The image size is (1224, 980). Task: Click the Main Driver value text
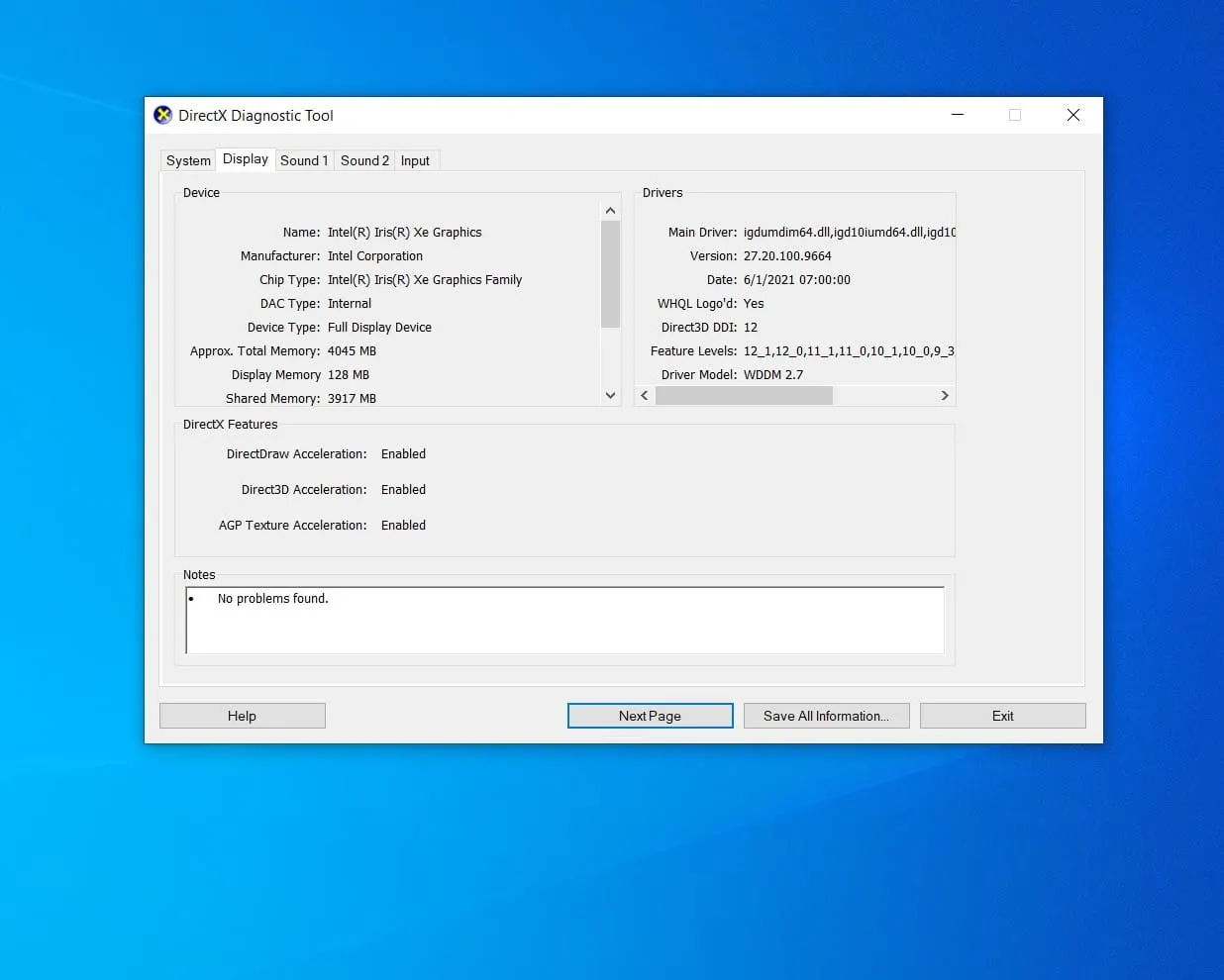point(847,232)
